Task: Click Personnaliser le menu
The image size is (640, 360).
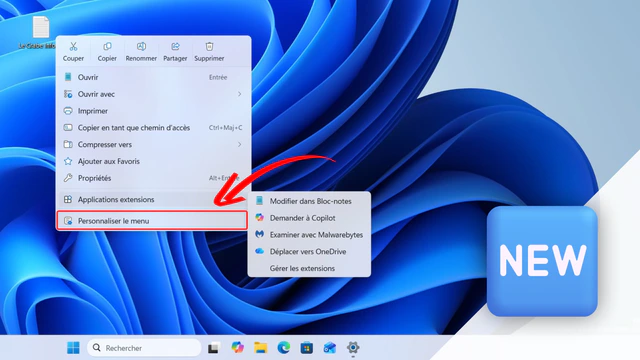Action: [152, 221]
